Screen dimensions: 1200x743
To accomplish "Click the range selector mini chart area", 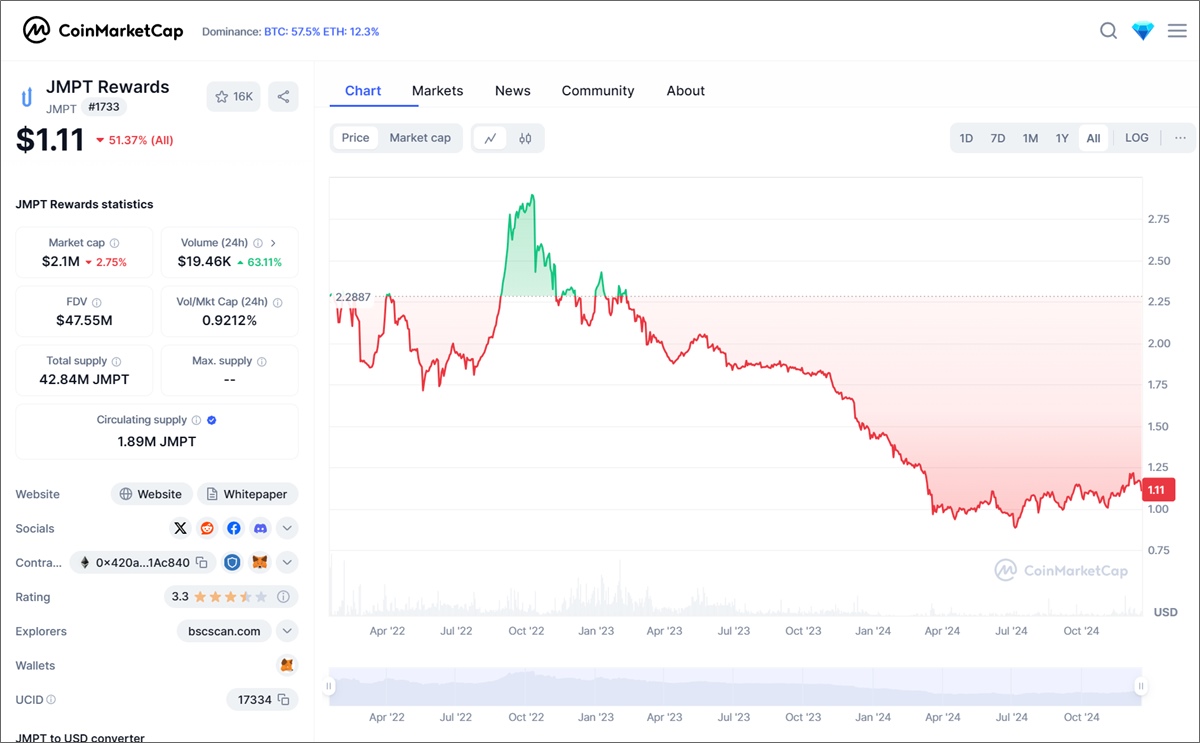I will (734, 686).
